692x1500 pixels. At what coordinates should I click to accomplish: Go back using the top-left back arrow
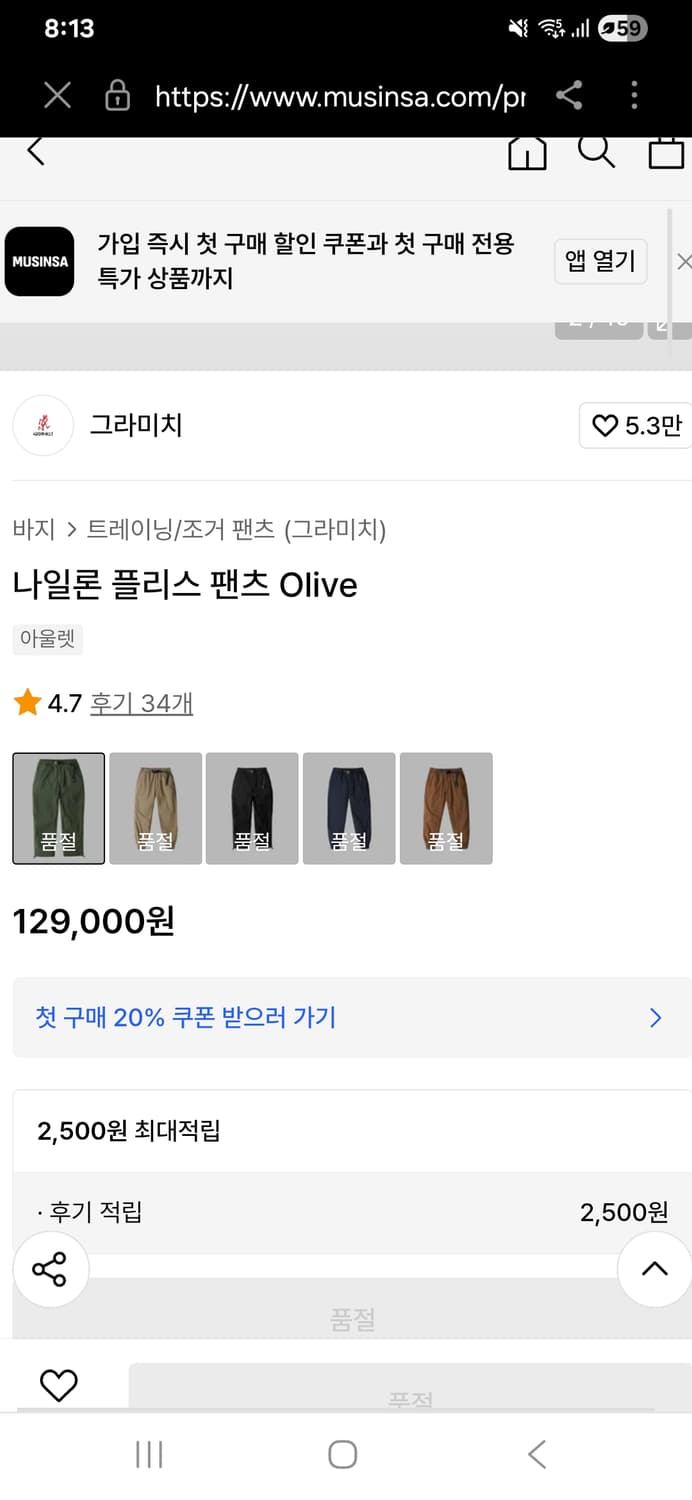(x=36, y=150)
